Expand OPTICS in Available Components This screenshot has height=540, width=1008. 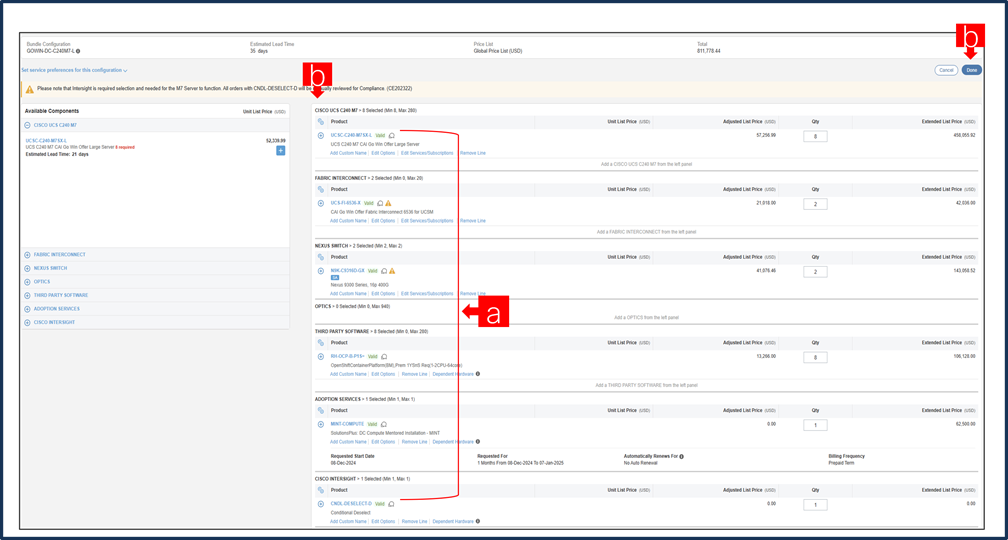[28, 282]
